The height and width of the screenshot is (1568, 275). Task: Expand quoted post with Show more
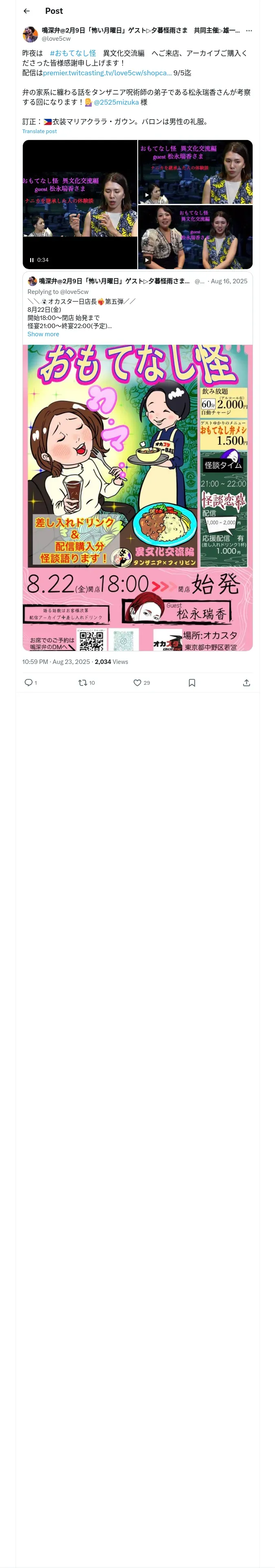(x=43, y=334)
